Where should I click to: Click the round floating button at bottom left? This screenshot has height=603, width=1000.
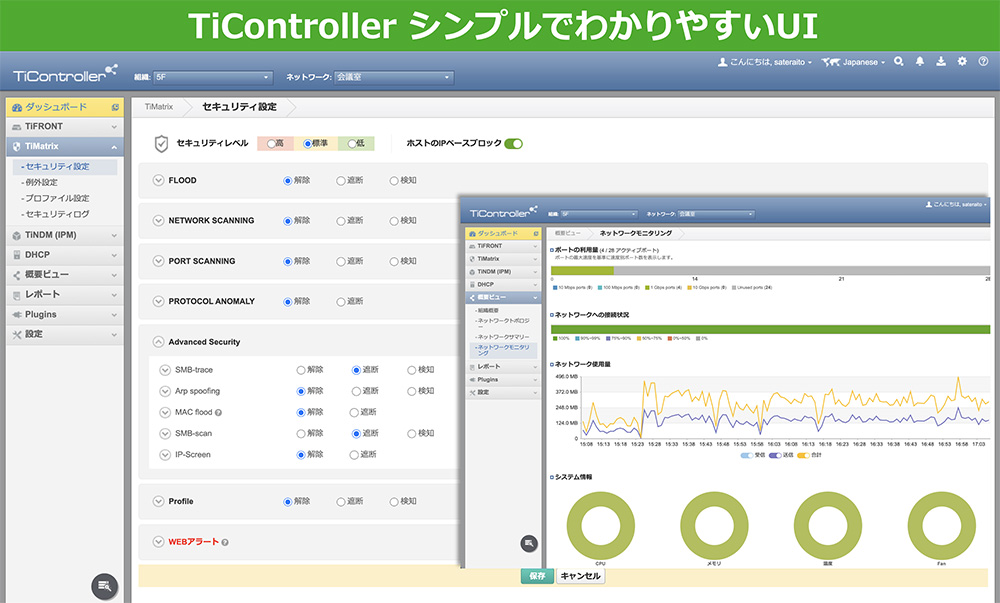click(x=105, y=587)
